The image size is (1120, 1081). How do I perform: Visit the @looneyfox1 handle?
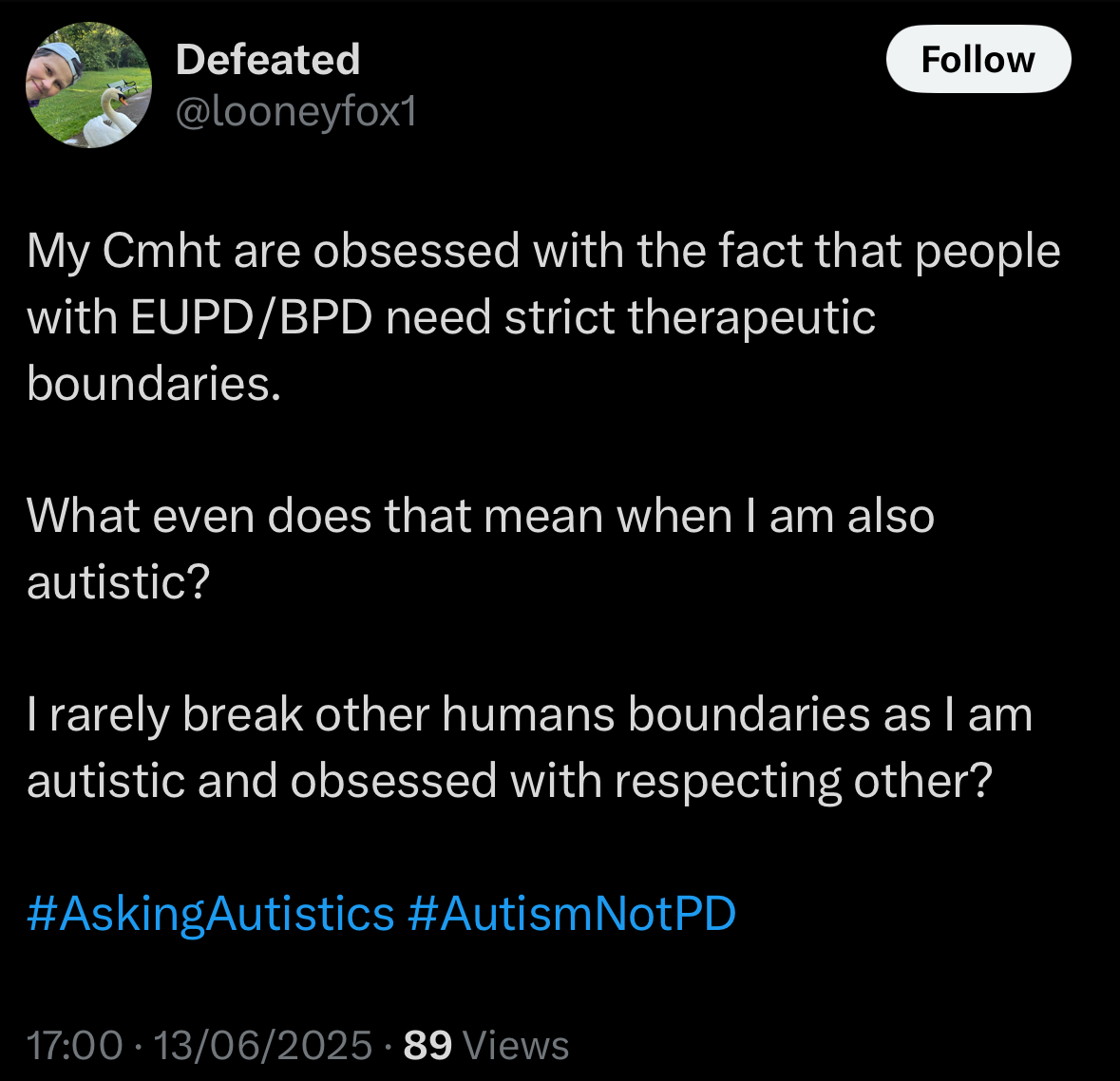296,112
